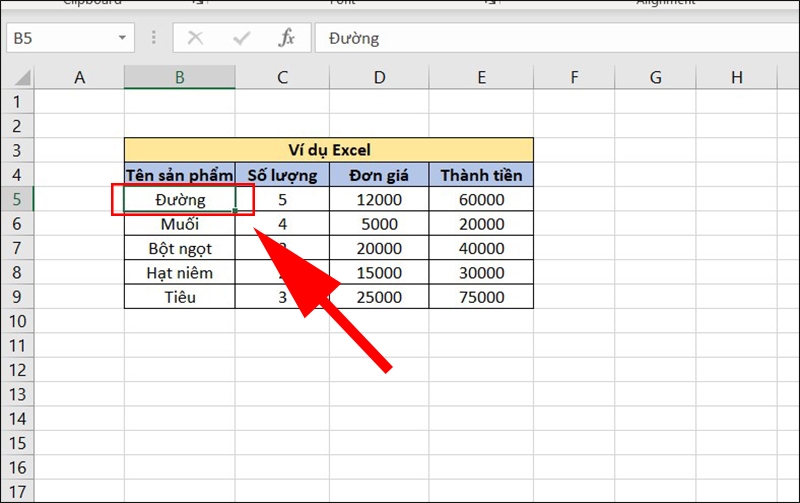Select row 2 header
This screenshot has height=503, width=800.
point(17,125)
